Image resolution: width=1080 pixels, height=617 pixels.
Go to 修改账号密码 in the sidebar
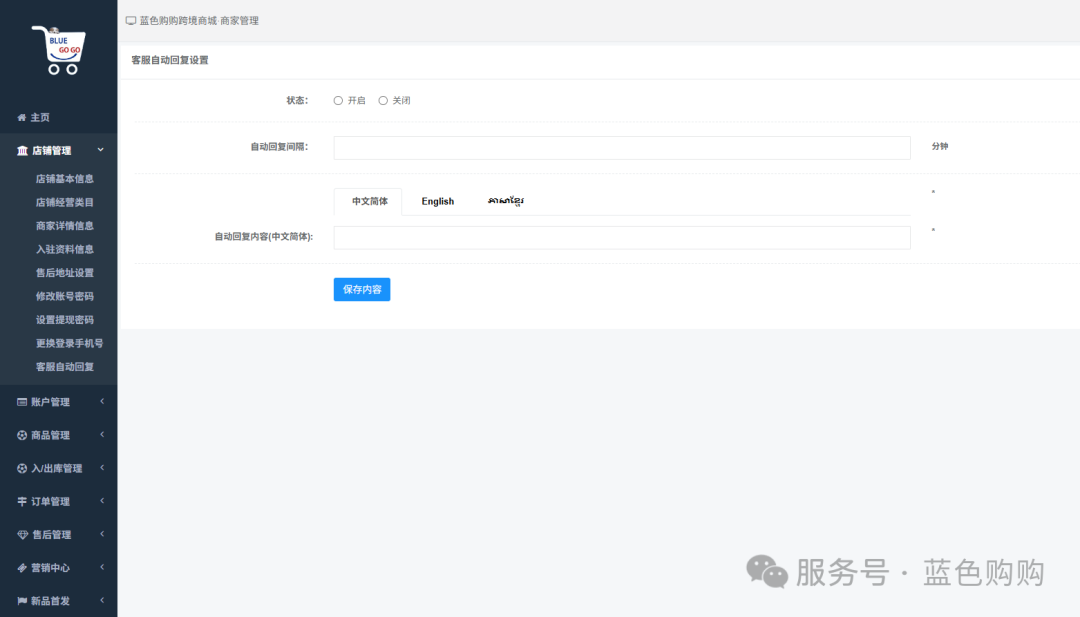(67, 294)
